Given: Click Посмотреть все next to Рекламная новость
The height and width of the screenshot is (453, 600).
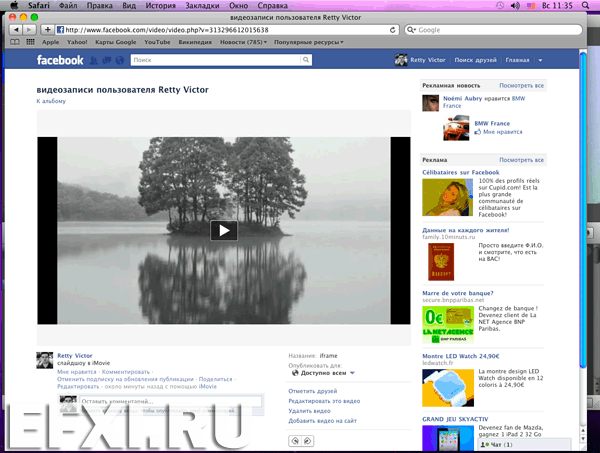Looking at the screenshot, I should (x=521, y=86).
